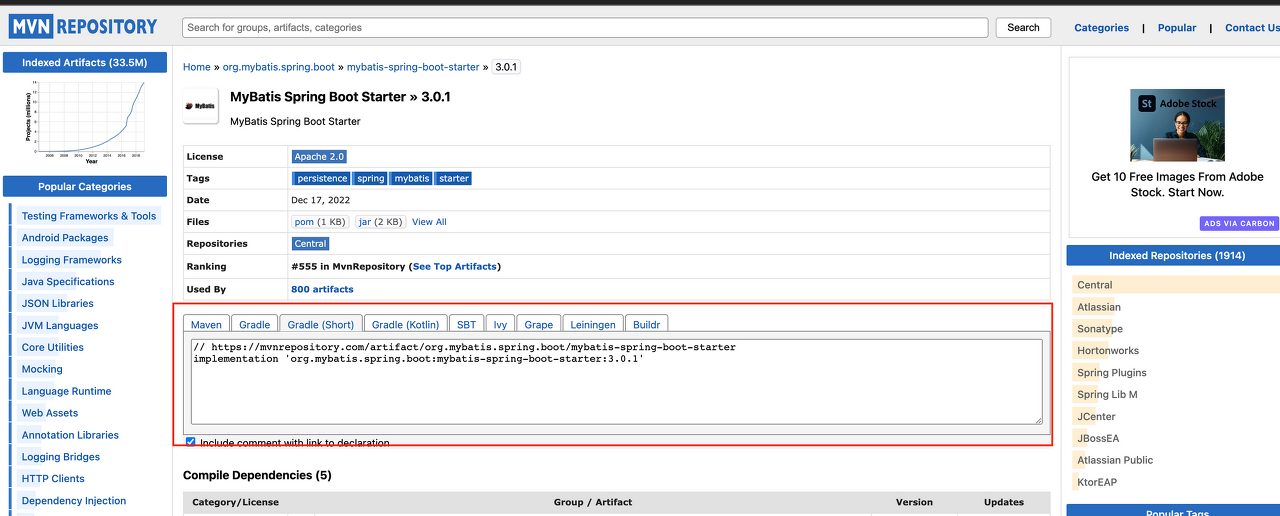This screenshot has height=516, width=1280.
Task: Open Android Packages category
Action: pos(65,238)
